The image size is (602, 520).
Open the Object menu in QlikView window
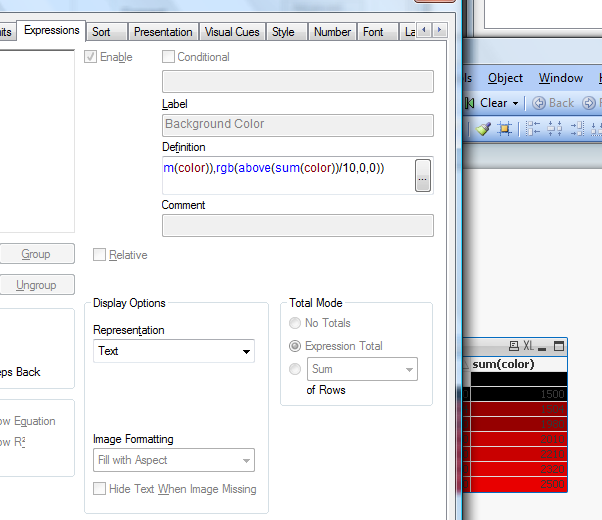click(x=505, y=78)
